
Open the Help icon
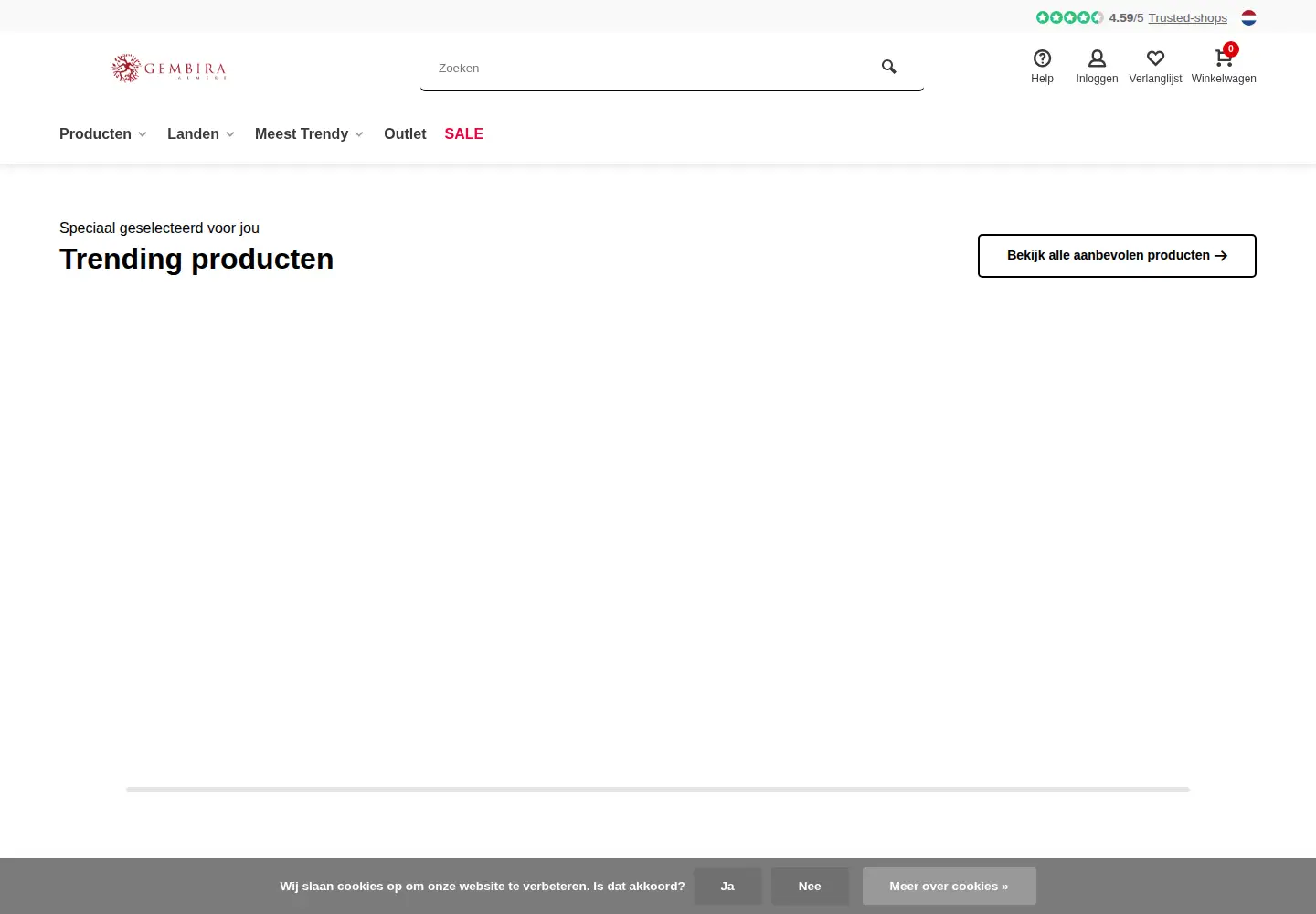(1042, 58)
